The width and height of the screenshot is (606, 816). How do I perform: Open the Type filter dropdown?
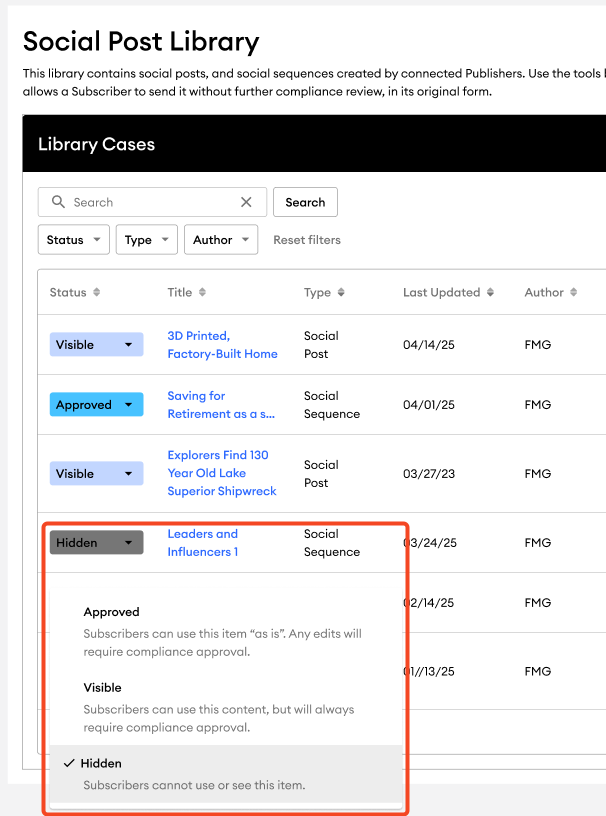[x=147, y=240]
